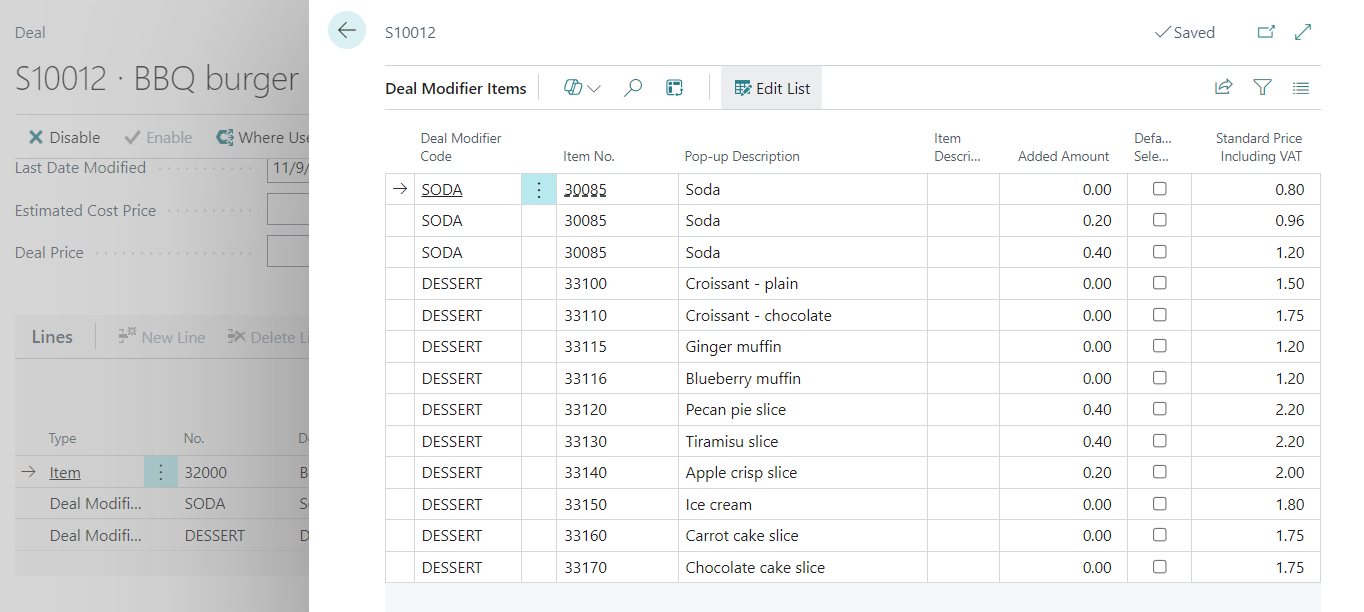The image size is (1364, 612).
Task: Click the Disable action button
Action: pyautogui.click(x=64, y=137)
